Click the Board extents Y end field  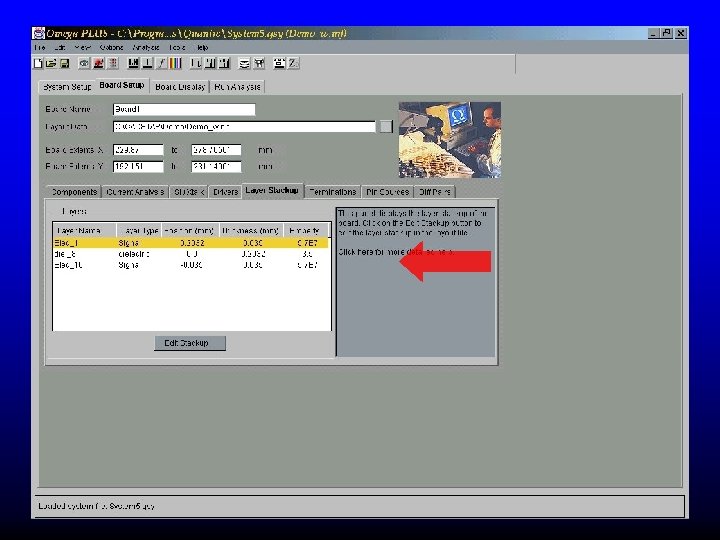click(x=216, y=166)
